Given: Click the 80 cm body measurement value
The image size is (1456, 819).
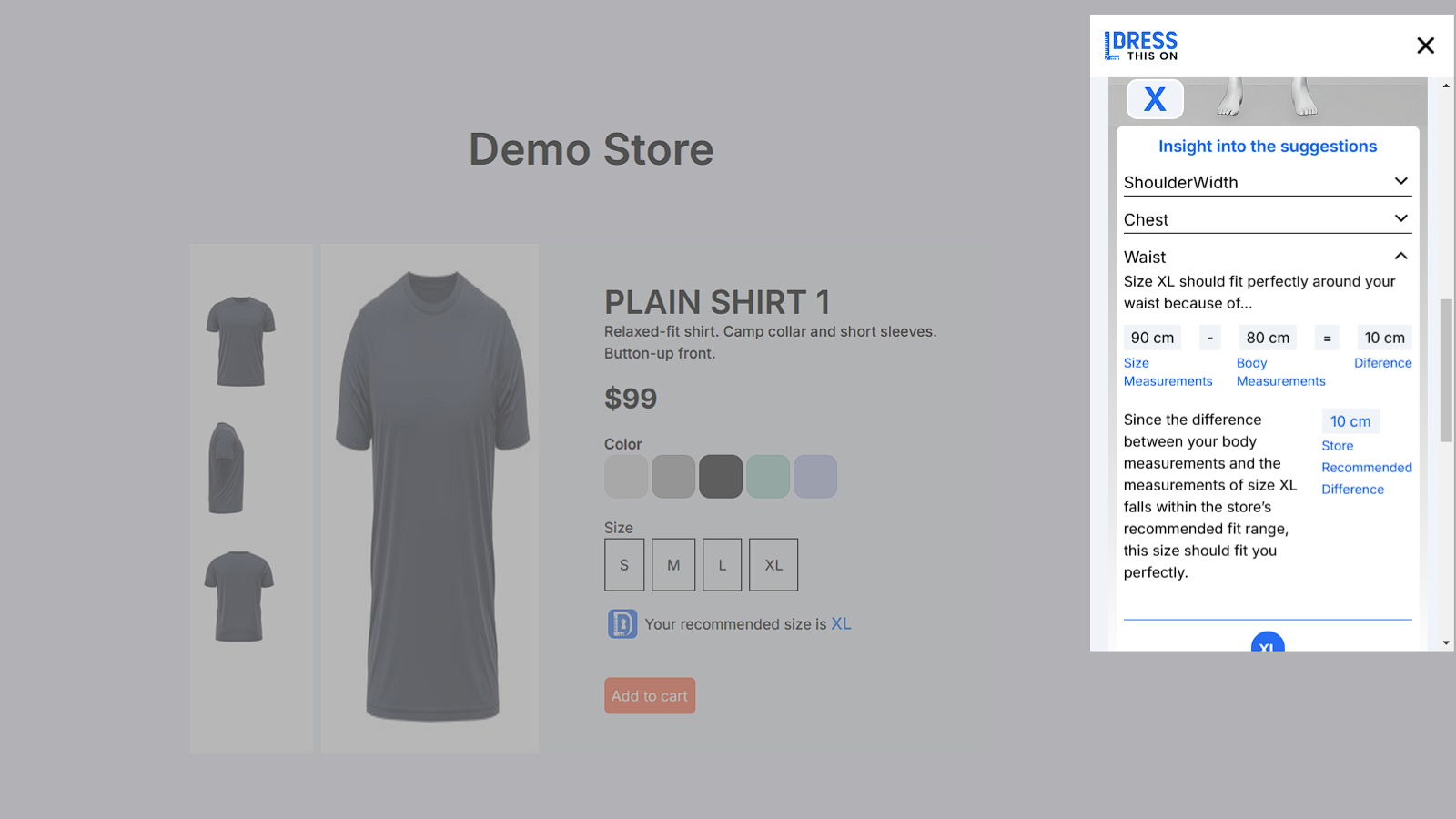Looking at the screenshot, I should click(x=1268, y=338).
